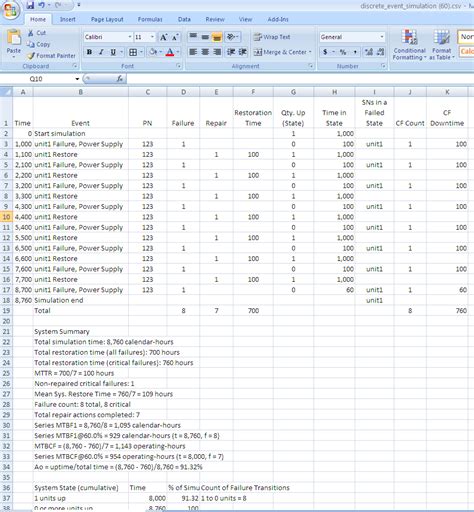Expand the Name Box dropdown arrow
This screenshot has width=474, height=512.
pos(77,79)
